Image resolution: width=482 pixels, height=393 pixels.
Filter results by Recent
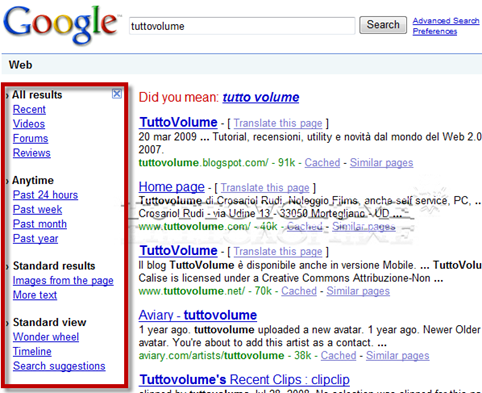coord(29,109)
